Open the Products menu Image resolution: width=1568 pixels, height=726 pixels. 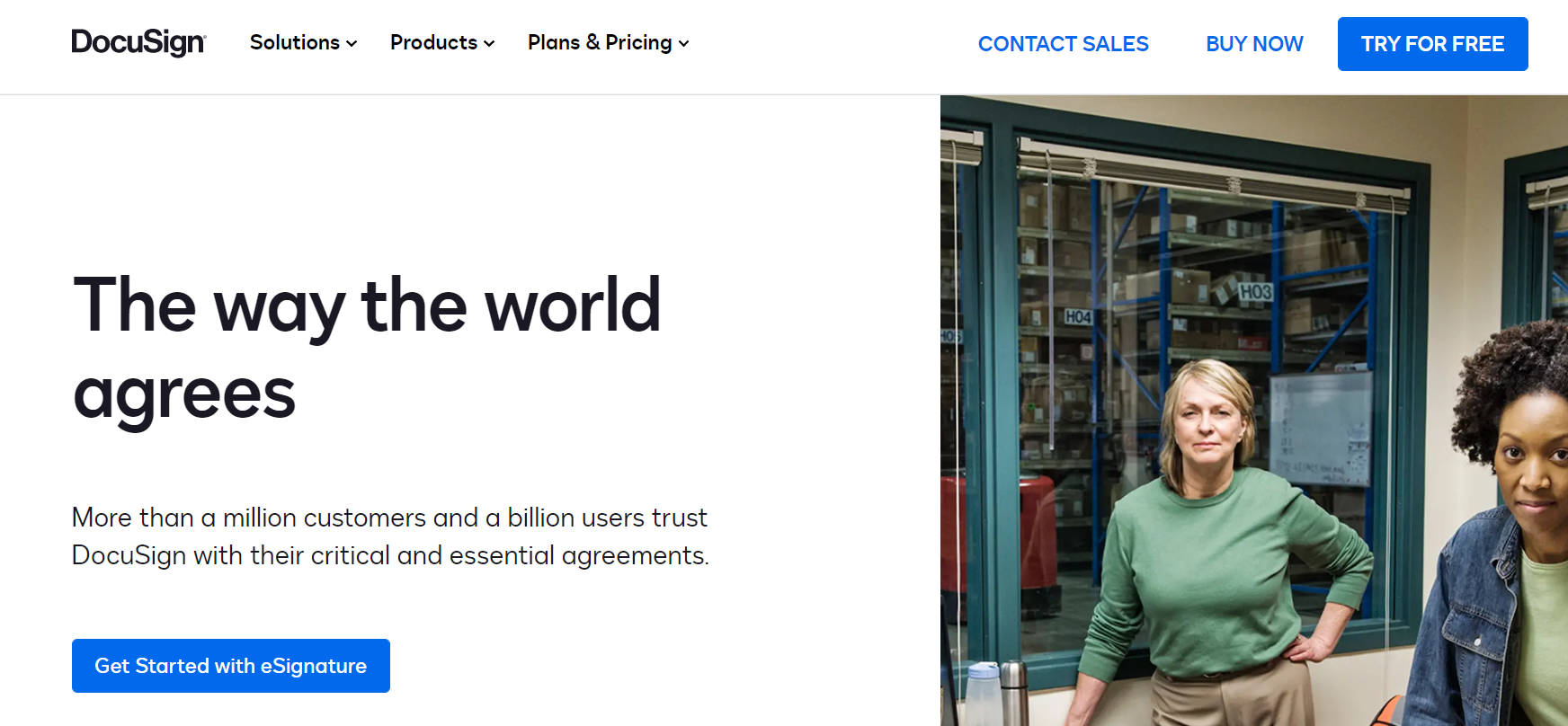tap(442, 42)
